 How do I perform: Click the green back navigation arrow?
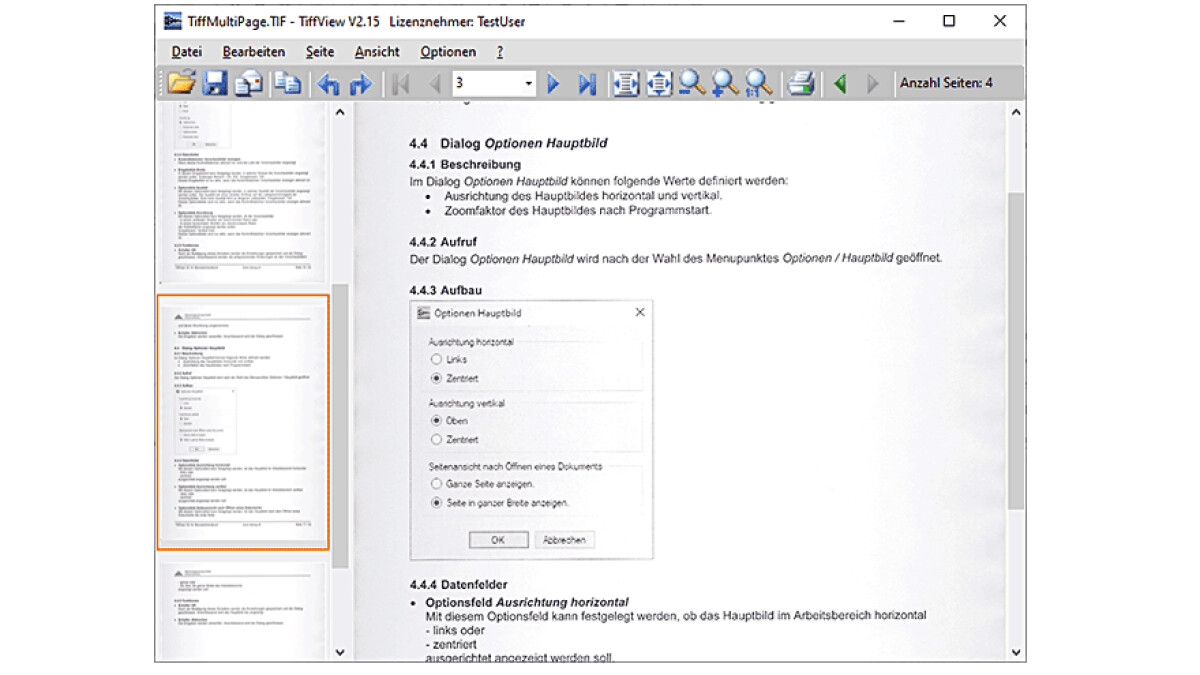point(840,84)
